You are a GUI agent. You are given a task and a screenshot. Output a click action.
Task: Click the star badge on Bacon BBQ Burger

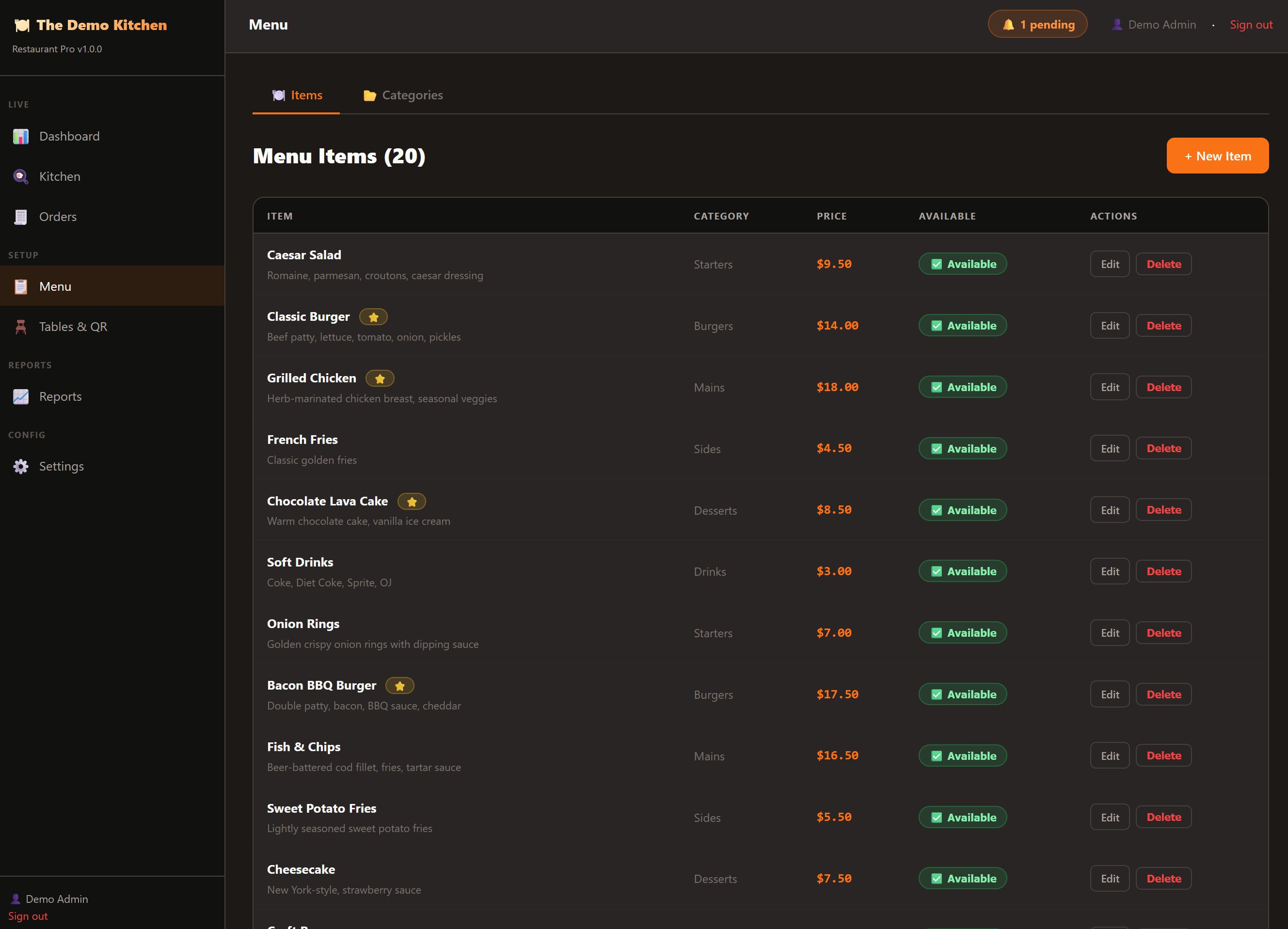coord(400,686)
